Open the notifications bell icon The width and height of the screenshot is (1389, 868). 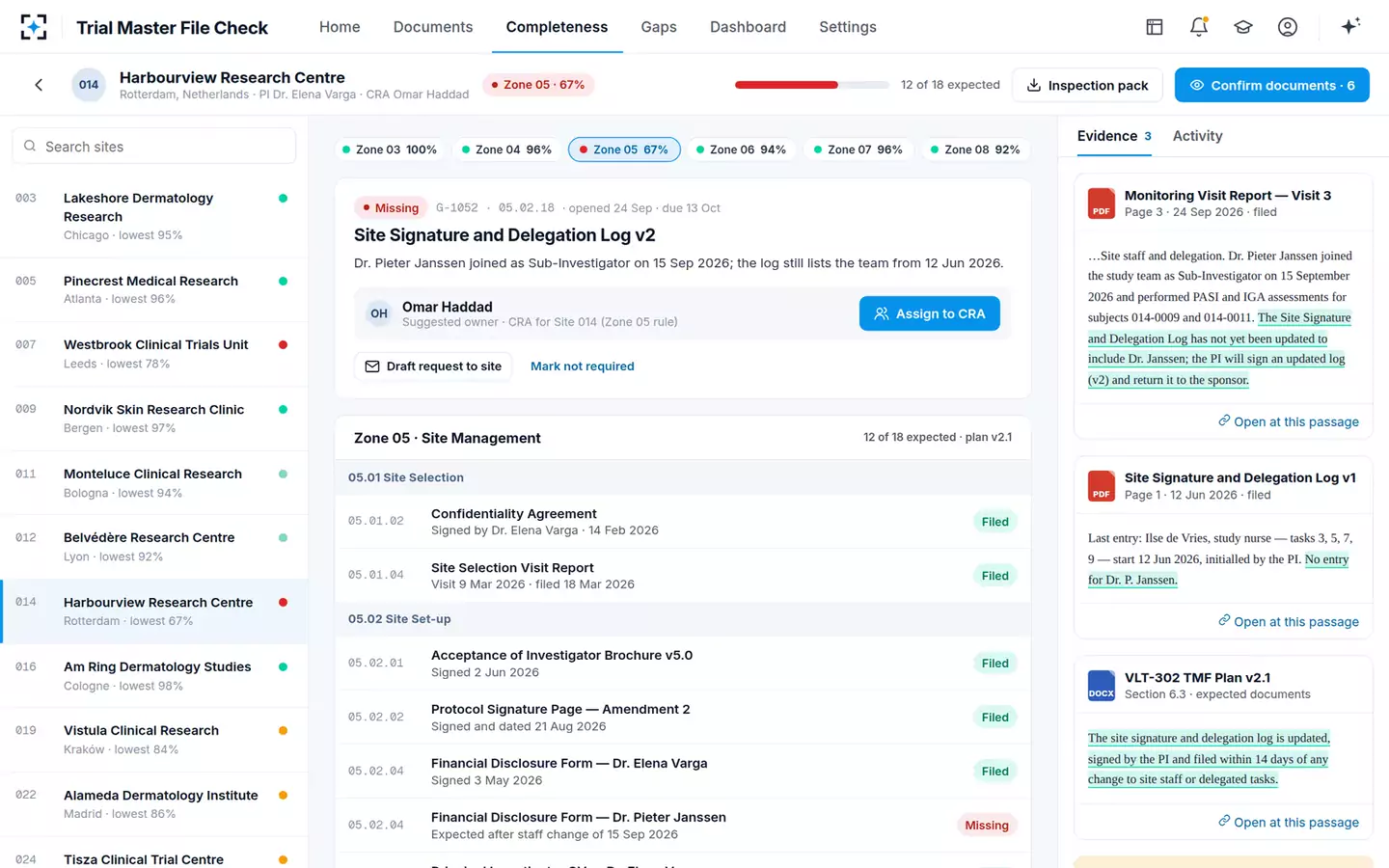1199,27
